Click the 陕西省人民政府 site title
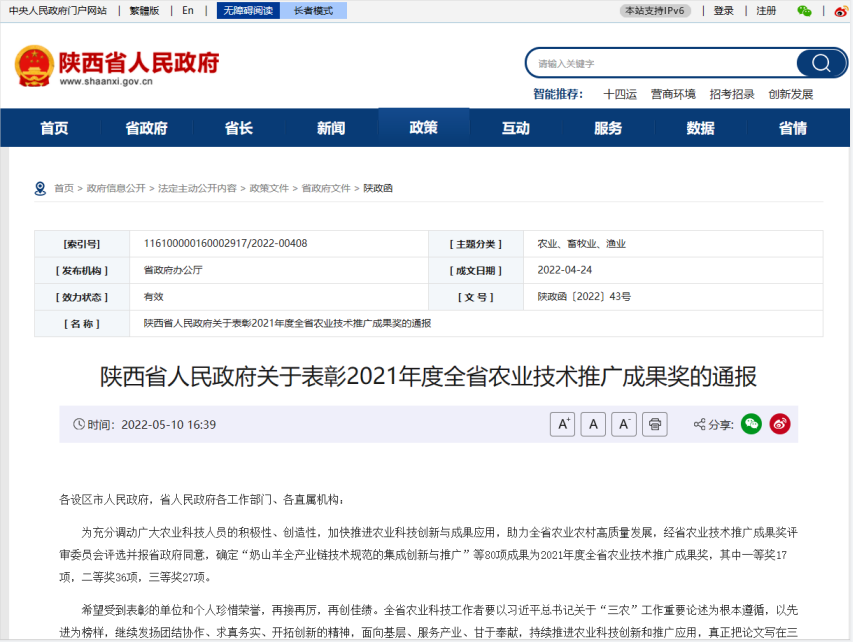 coord(139,63)
